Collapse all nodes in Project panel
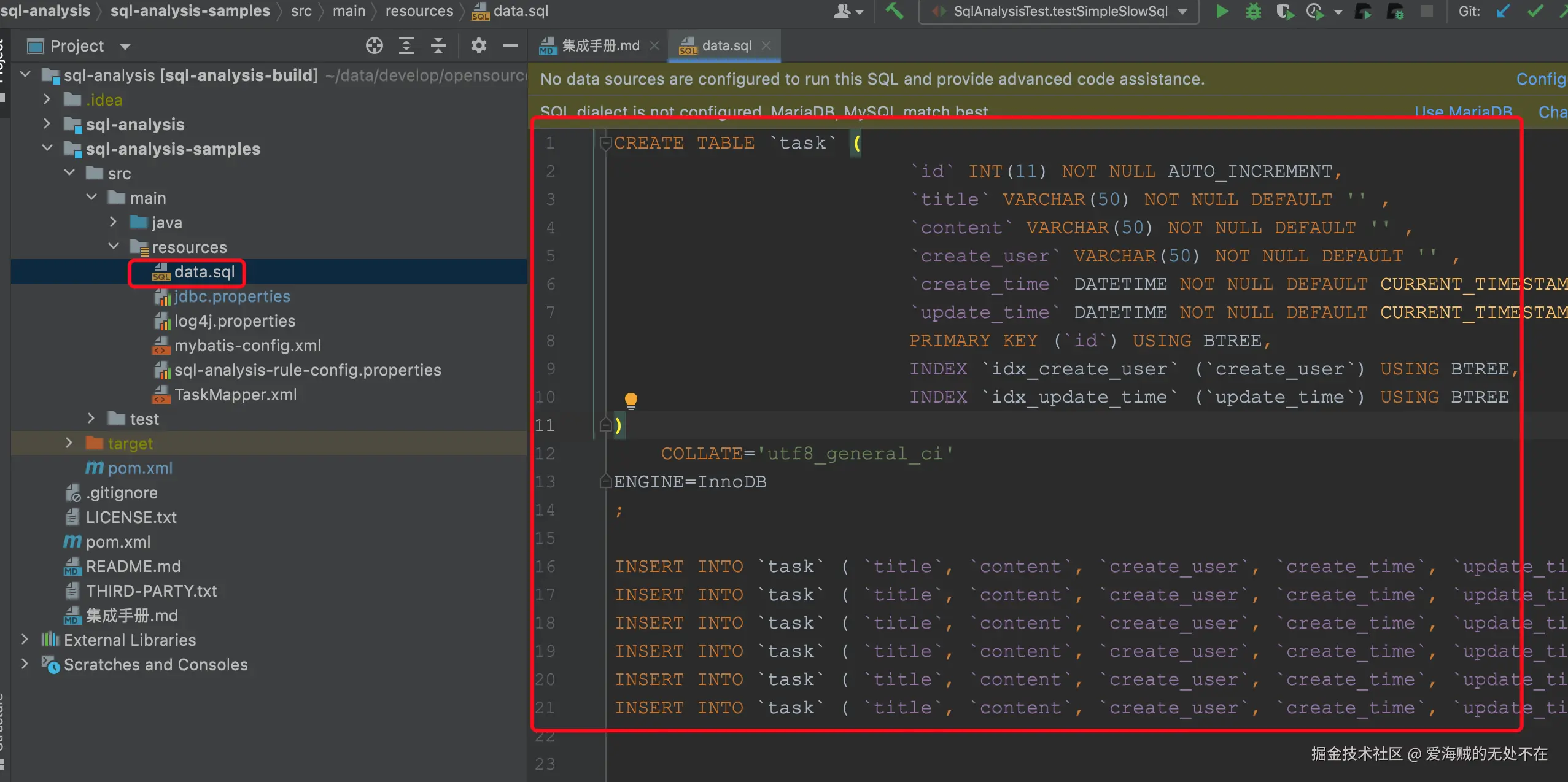Screen dimensions: 1568x782 tap(438, 45)
